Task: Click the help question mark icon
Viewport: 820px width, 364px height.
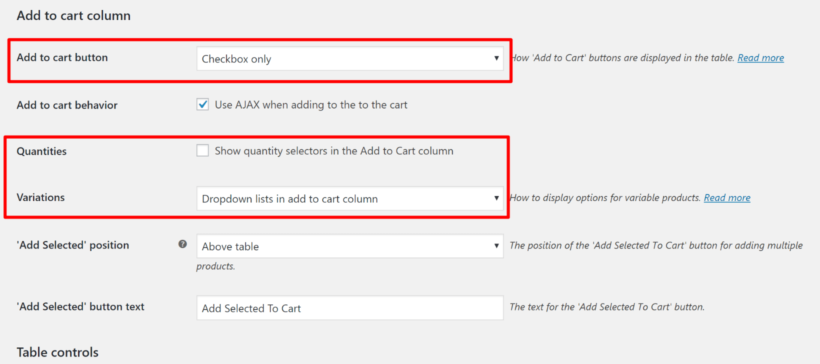Action: pos(183,244)
